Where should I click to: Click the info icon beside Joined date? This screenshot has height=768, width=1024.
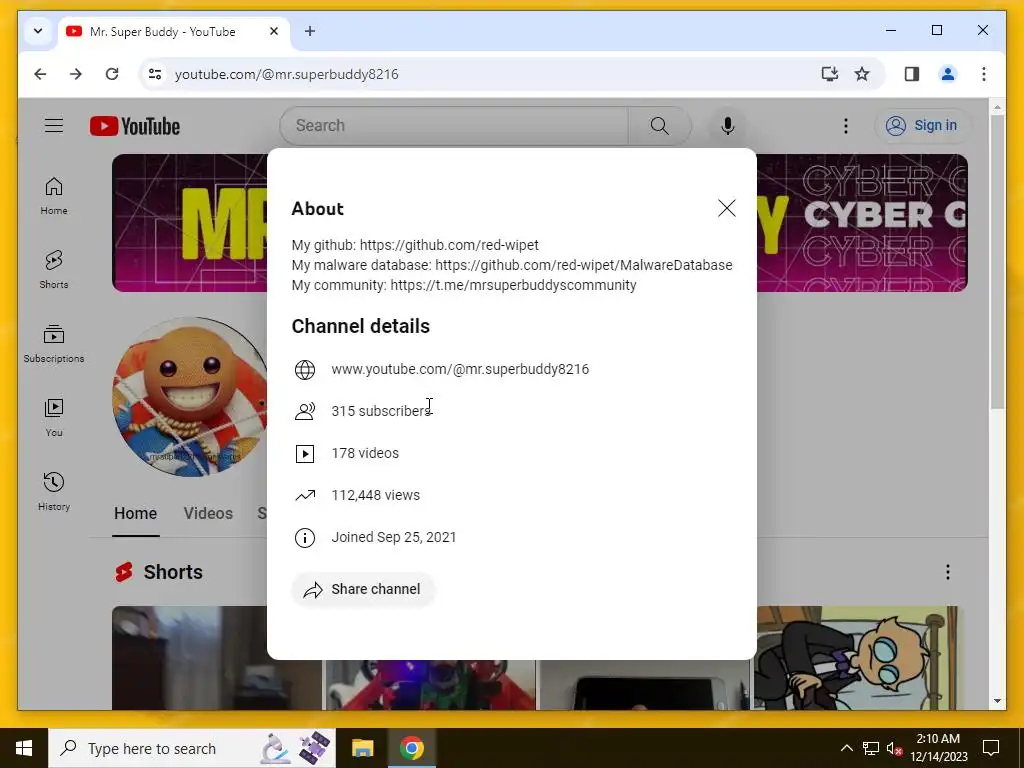click(x=304, y=537)
